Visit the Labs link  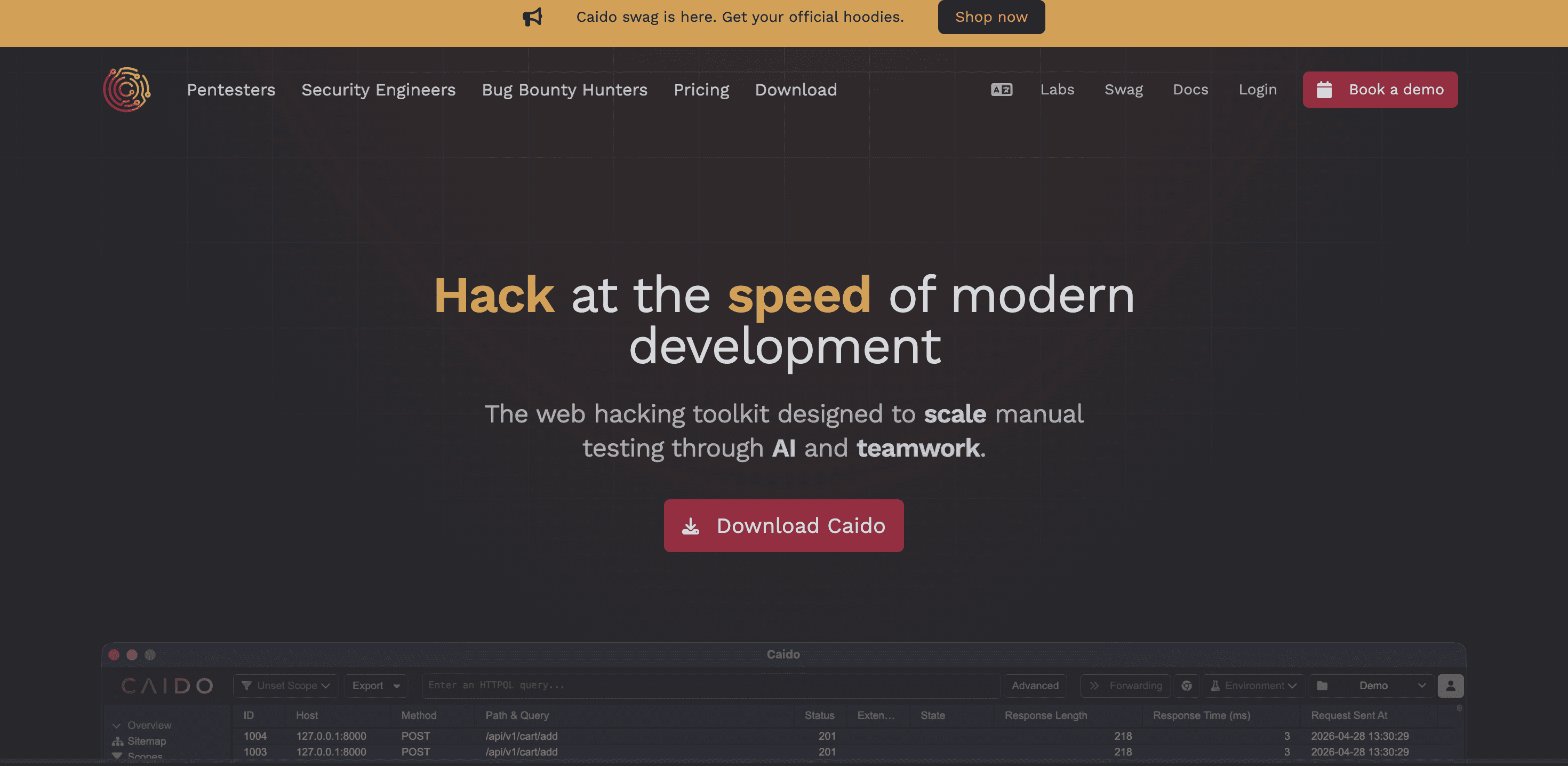1057,90
